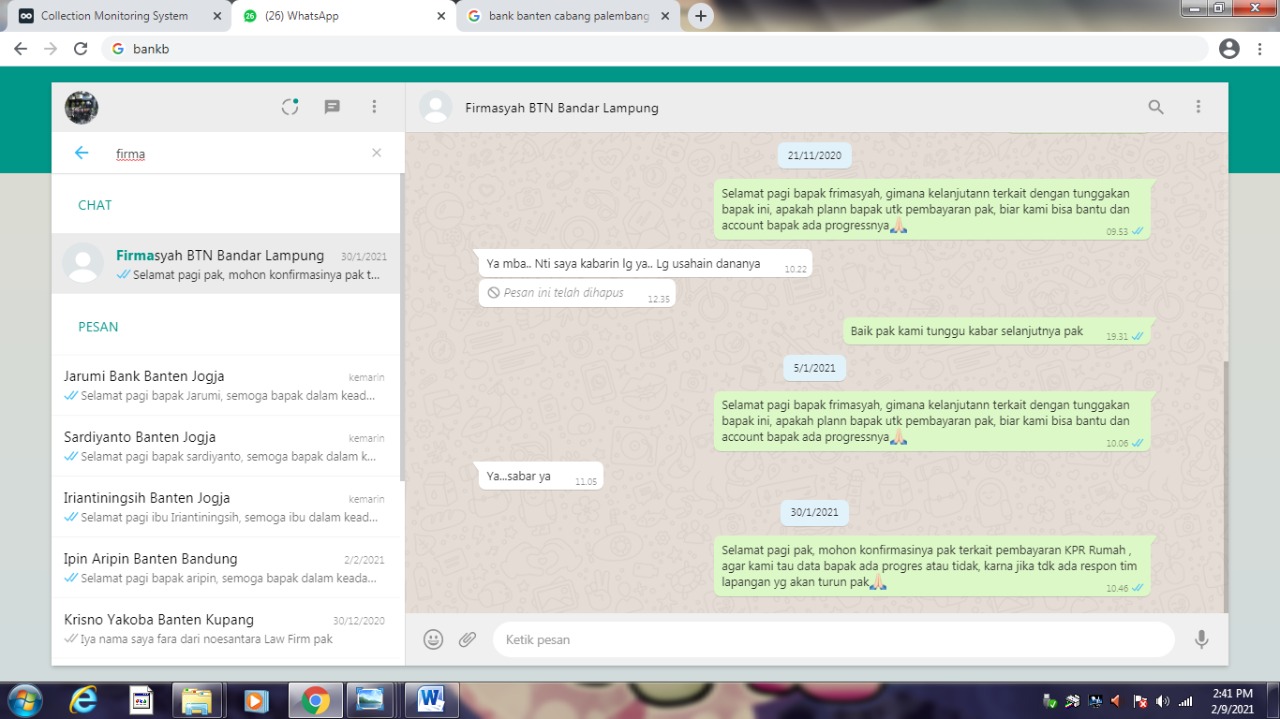Open the Jarumi Bank Banten Jogja message
1280x719 pixels.
[x=225, y=386]
